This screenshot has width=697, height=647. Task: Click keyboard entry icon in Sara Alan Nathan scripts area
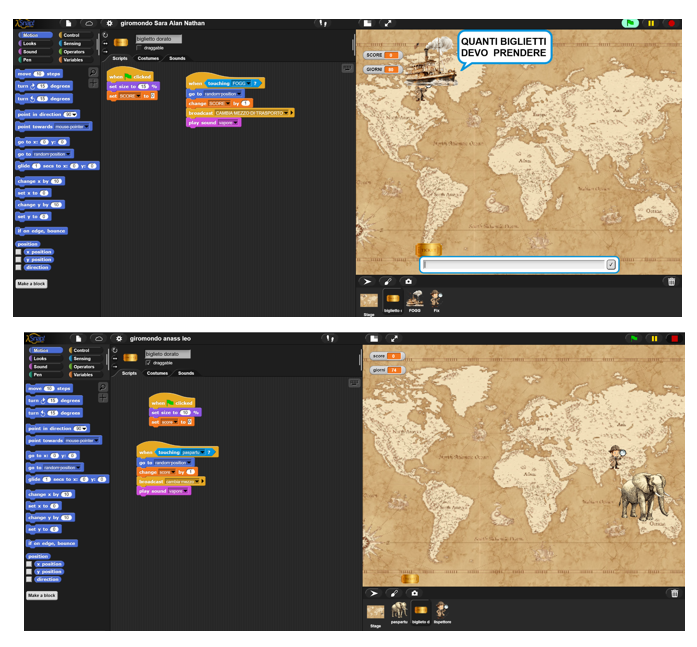point(347,68)
